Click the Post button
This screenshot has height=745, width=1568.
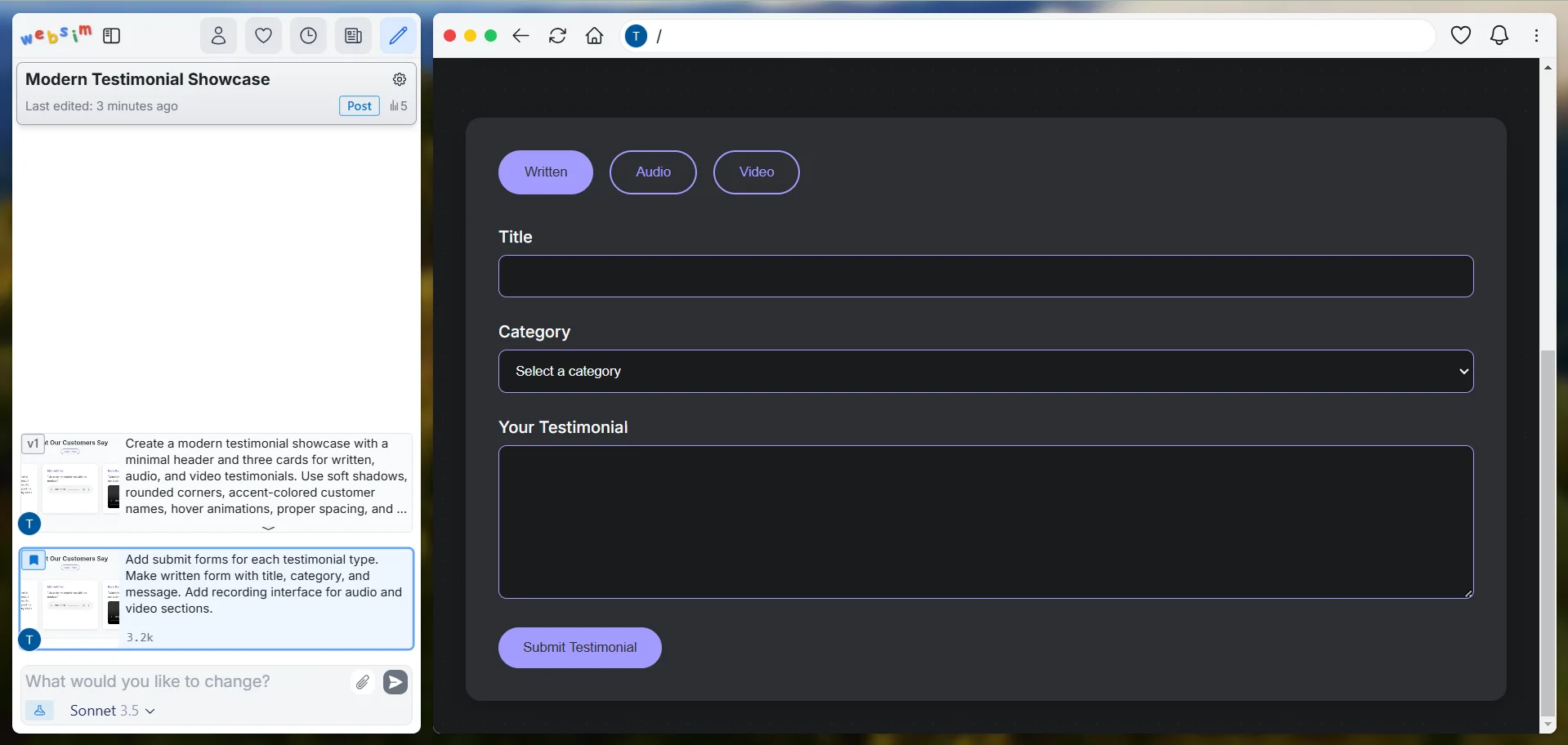pos(360,106)
